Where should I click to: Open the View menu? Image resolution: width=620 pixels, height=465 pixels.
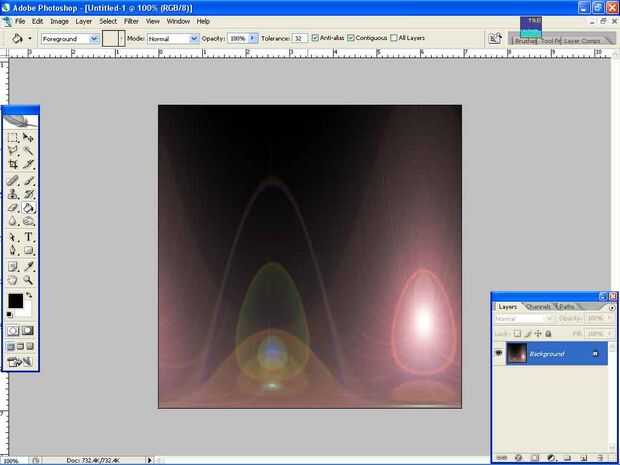(153, 21)
